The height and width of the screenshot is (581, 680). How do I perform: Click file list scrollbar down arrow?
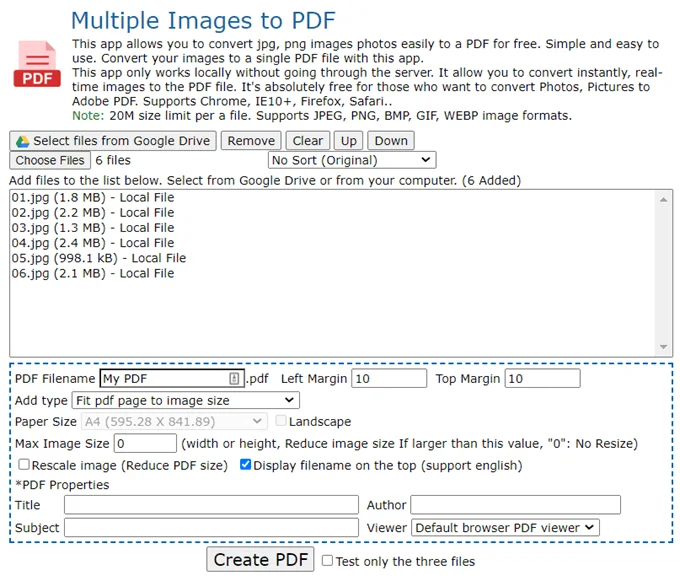click(663, 347)
